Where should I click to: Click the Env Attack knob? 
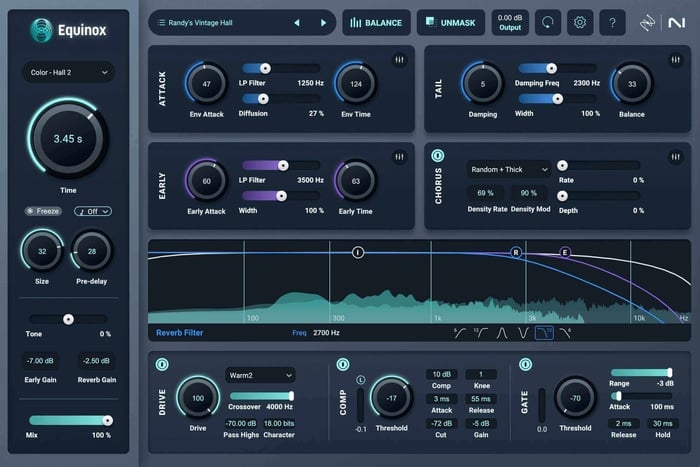(206, 84)
